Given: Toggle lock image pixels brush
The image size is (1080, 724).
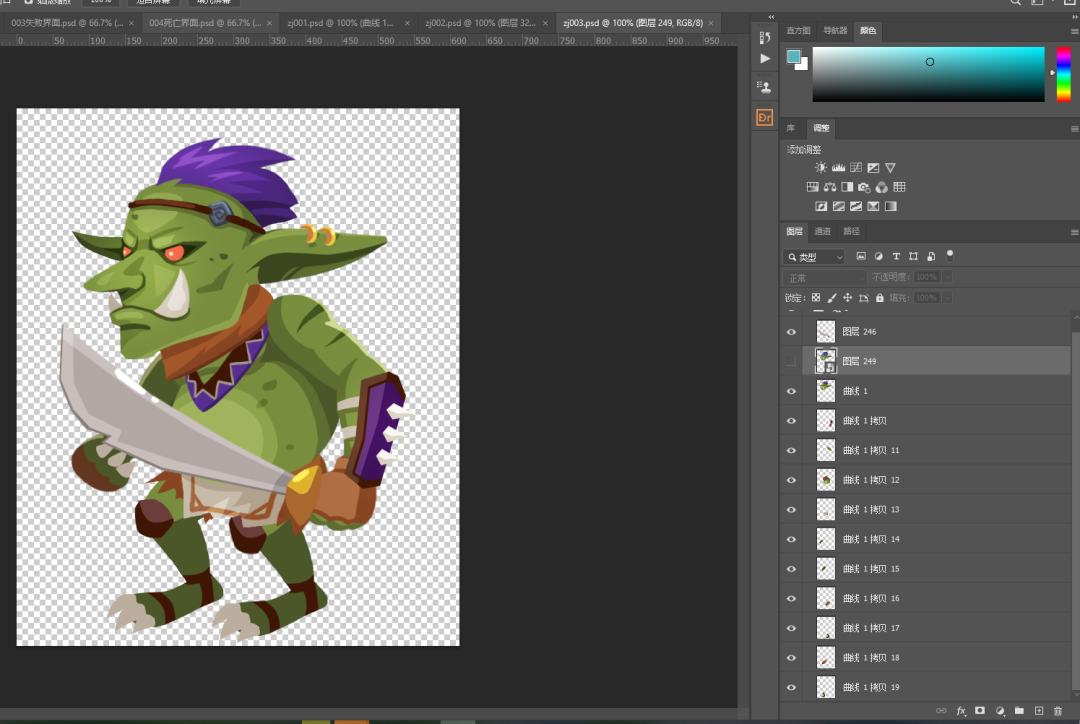Looking at the screenshot, I should (x=832, y=298).
